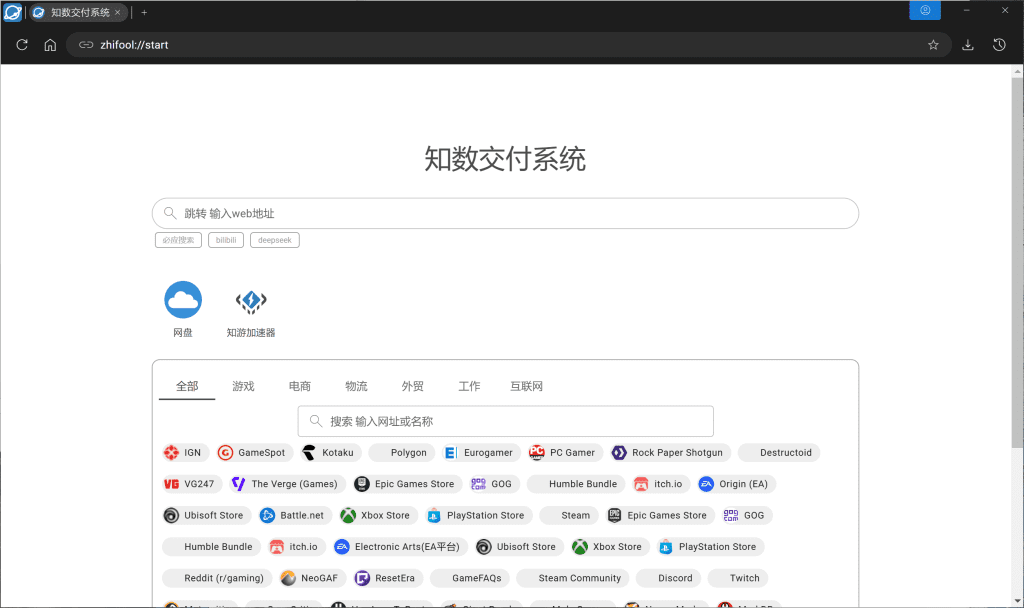This screenshot has height=608, width=1024.
Task: Open a new tab with plus icon
Action: tap(144, 12)
